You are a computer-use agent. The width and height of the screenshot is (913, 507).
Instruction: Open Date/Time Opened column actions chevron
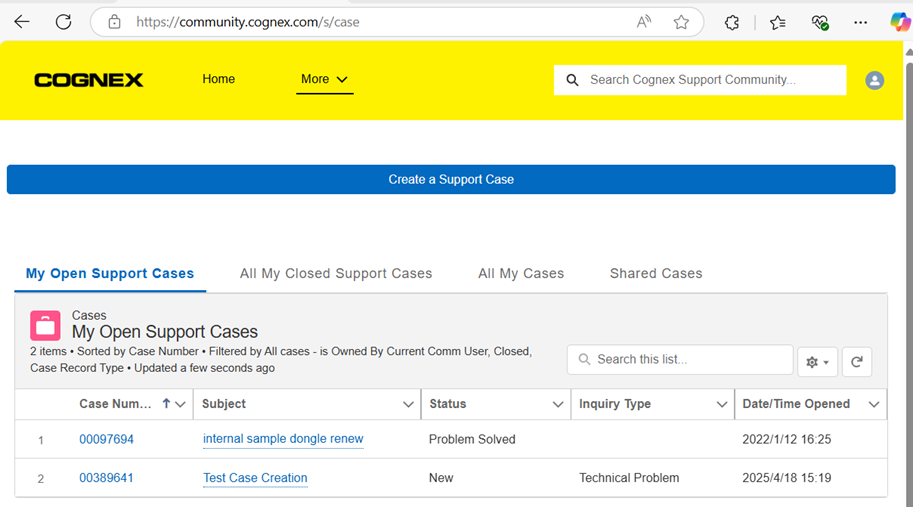(874, 404)
